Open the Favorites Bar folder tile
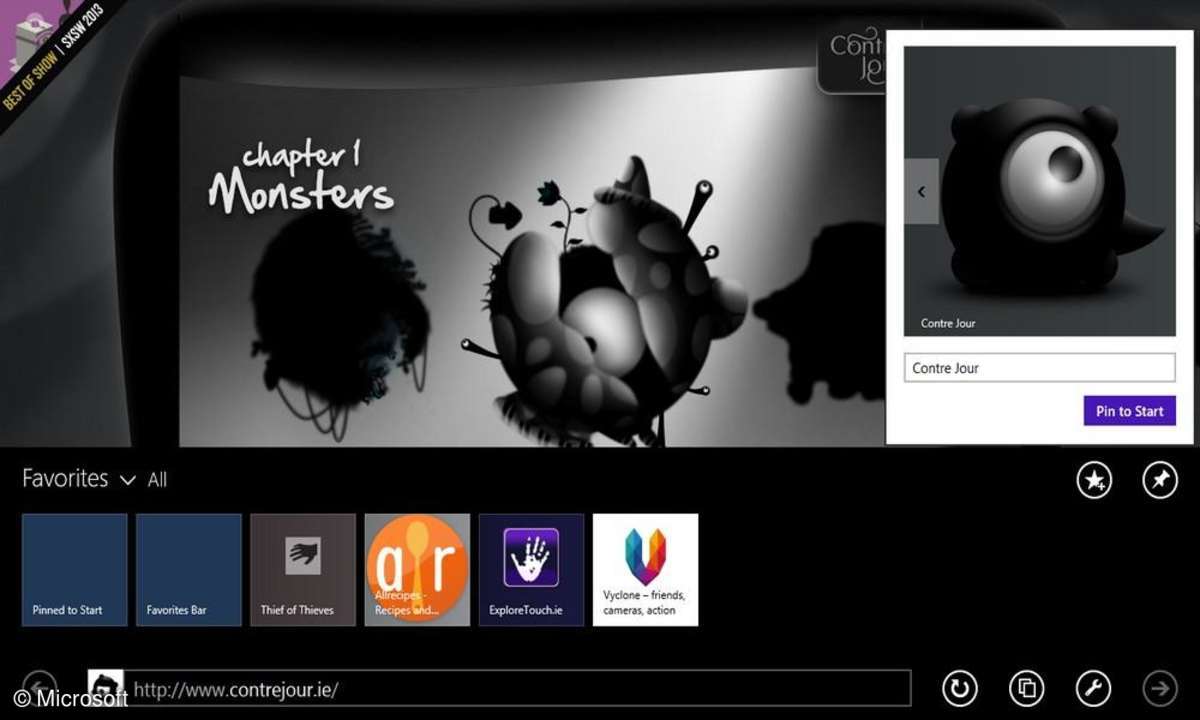Screen dimensions: 1200x720 189,570
